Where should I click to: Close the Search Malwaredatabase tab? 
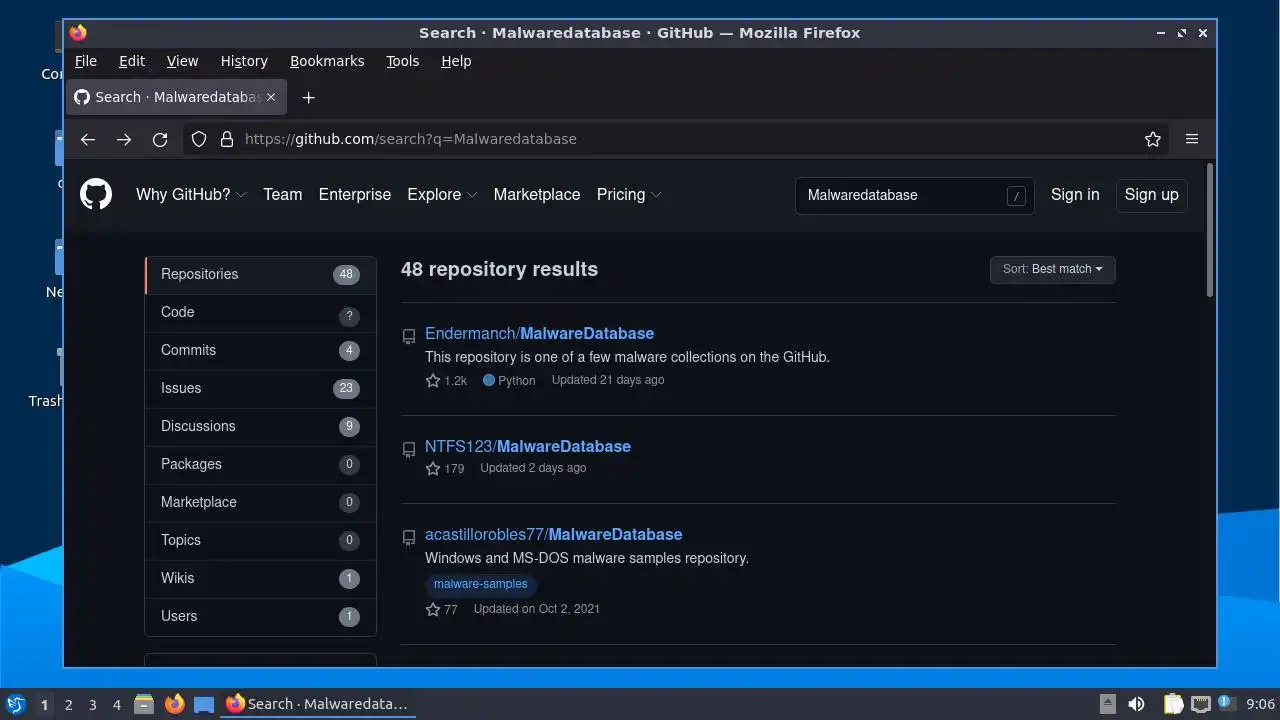[271, 97]
